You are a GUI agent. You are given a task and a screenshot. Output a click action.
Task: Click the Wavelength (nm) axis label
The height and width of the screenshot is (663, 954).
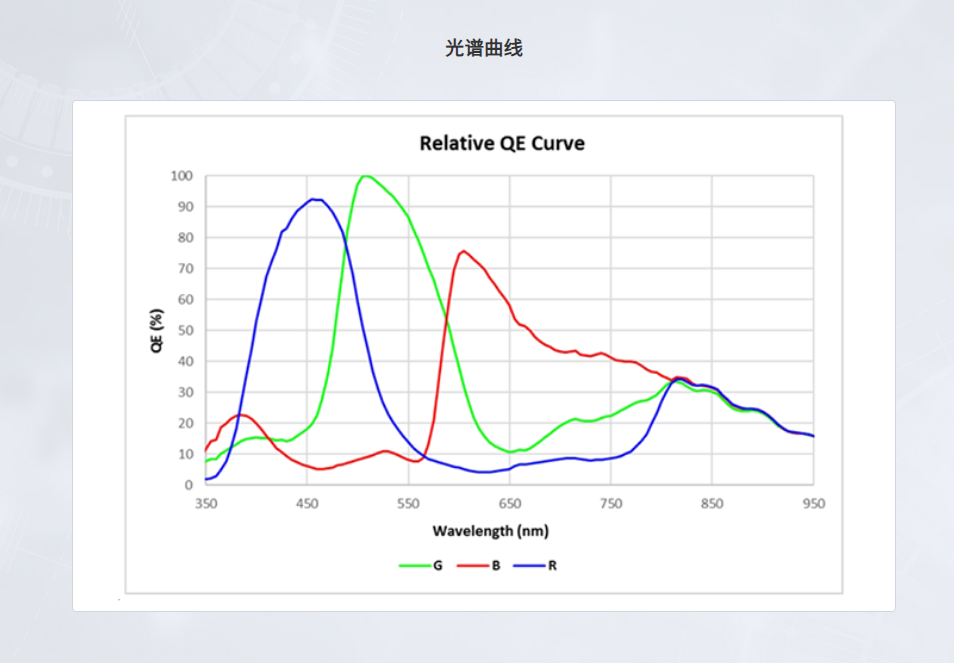(x=490, y=531)
